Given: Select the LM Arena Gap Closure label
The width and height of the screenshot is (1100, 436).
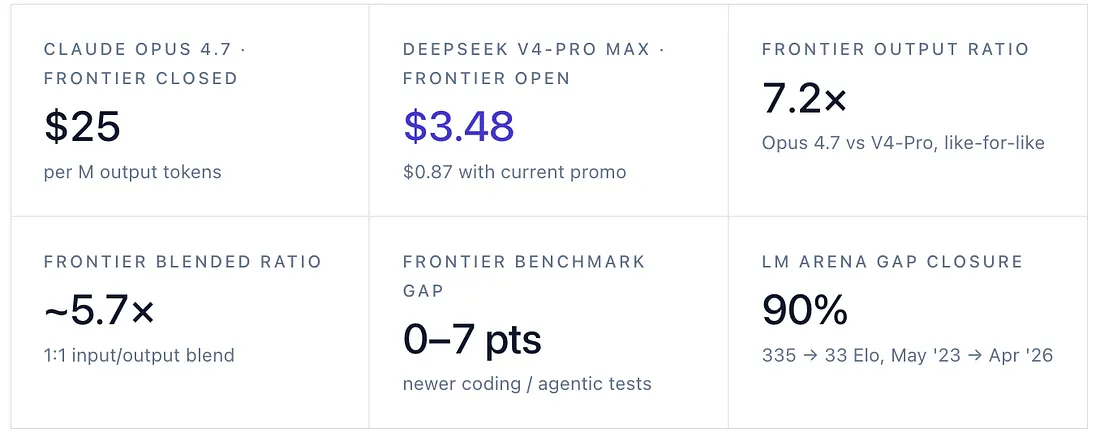Looking at the screenshot, I should point(893,262).
